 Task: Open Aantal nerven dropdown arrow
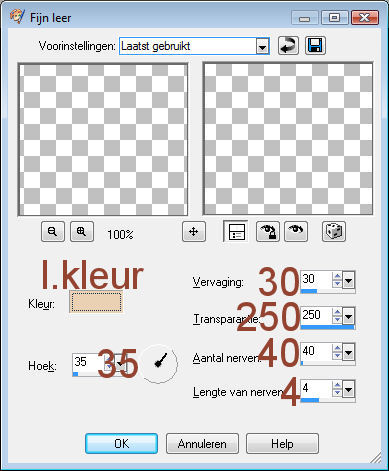tap(348, 352)
